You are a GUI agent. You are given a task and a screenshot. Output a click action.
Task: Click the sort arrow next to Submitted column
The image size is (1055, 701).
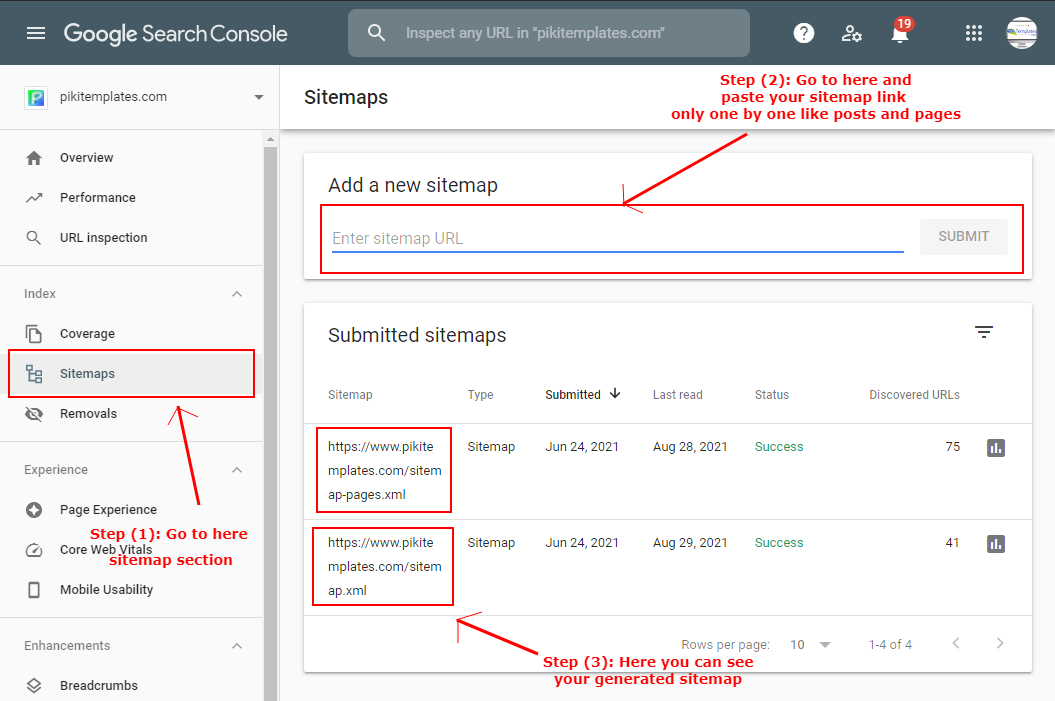(615, 394)
